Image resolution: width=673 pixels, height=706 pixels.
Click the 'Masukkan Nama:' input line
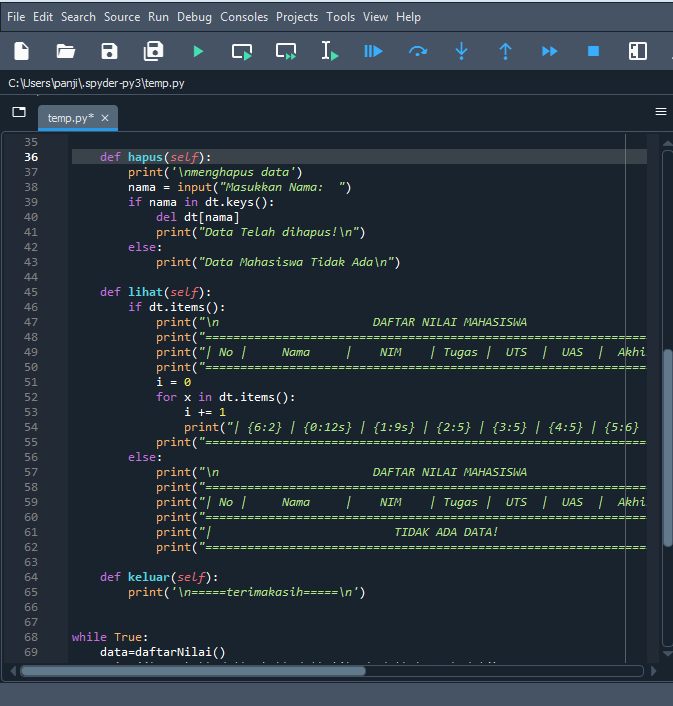(x=239, y=187)
